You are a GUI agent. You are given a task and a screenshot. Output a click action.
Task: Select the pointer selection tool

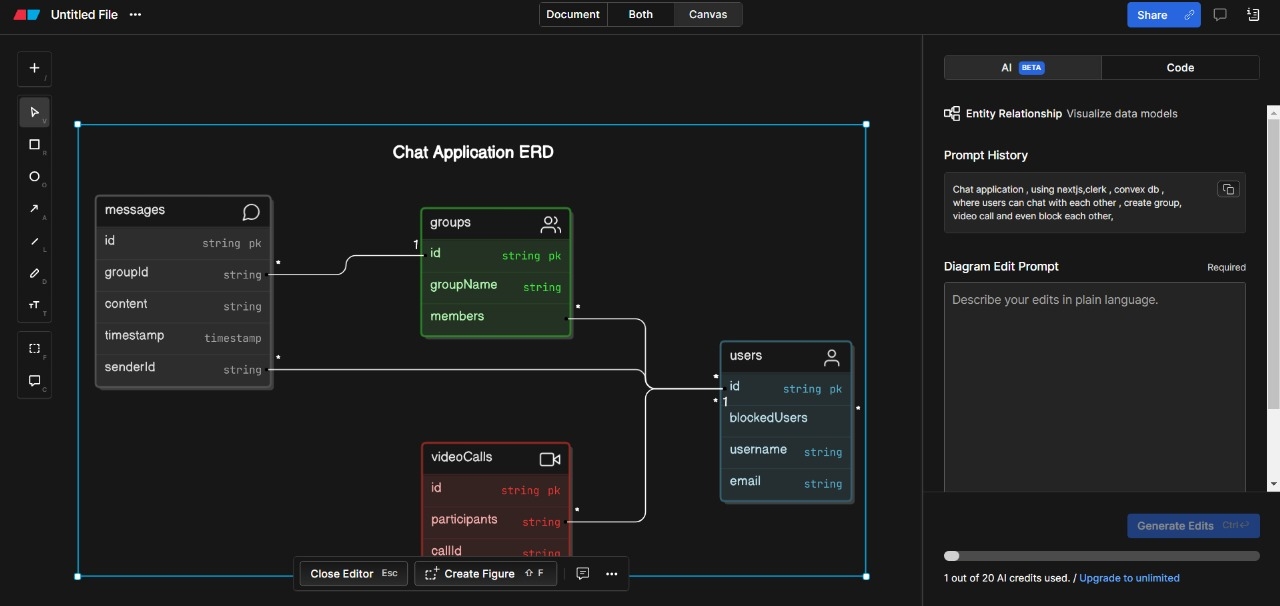[34, 112]
